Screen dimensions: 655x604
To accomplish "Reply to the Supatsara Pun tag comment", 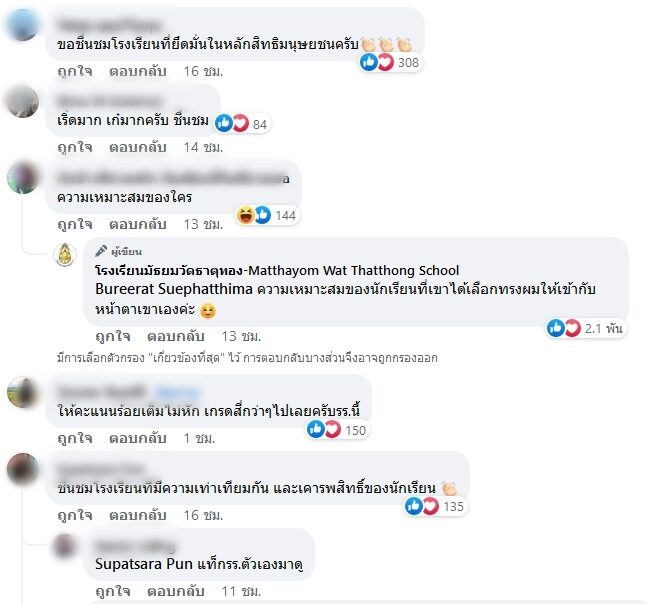I will pyautogui.click(x=175, y=591).
